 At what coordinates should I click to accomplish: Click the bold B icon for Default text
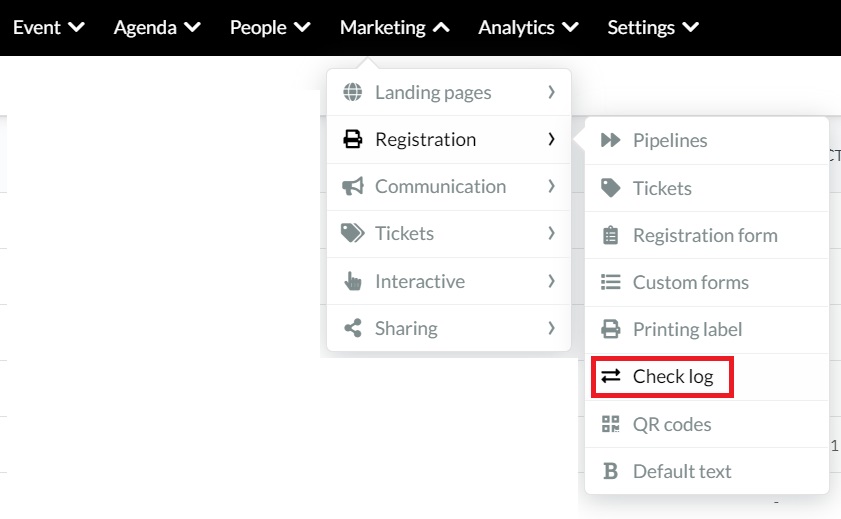coord(610,471)
